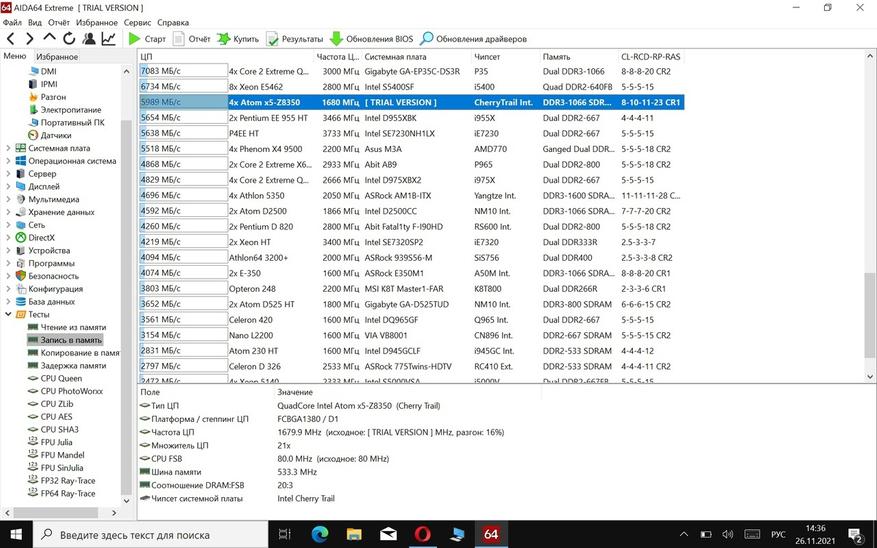The height and width of the screenshot is (548, 877).
Task: Open the Избранное menu in the menu bar
Action: (97, 22)
